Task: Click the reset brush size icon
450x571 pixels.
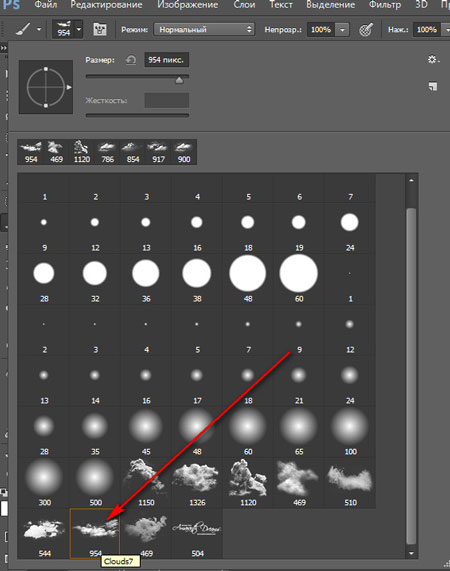Action: (x=131, y=60)
